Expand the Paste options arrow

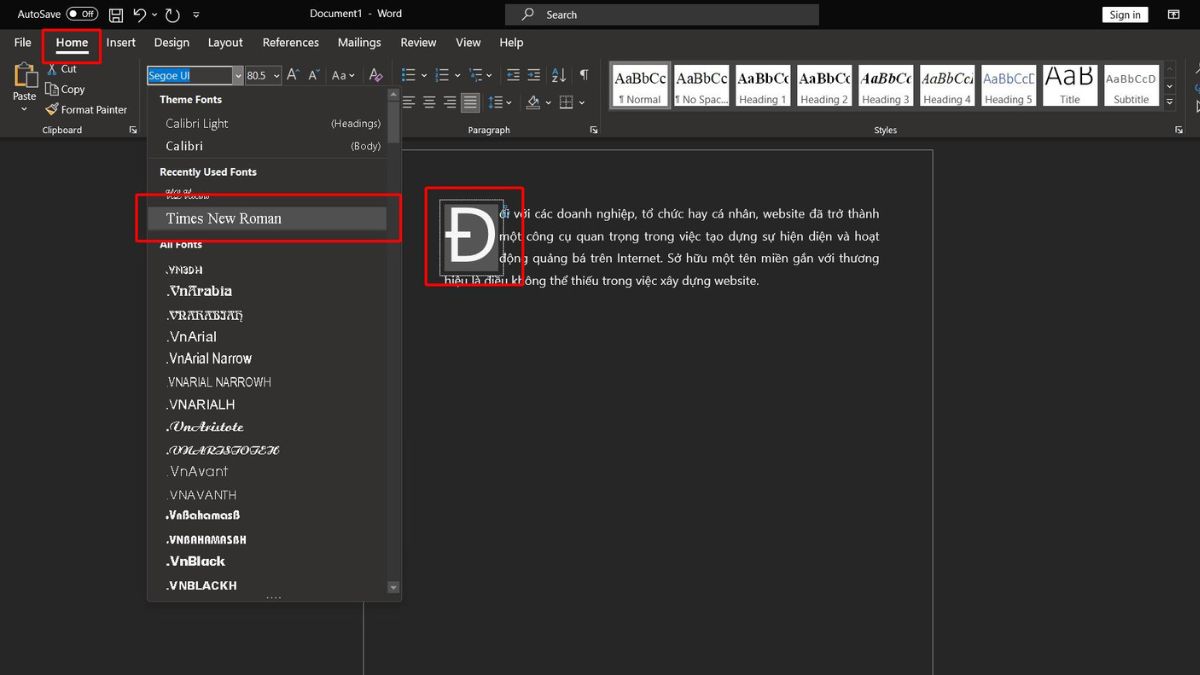[x=24, y=108]
